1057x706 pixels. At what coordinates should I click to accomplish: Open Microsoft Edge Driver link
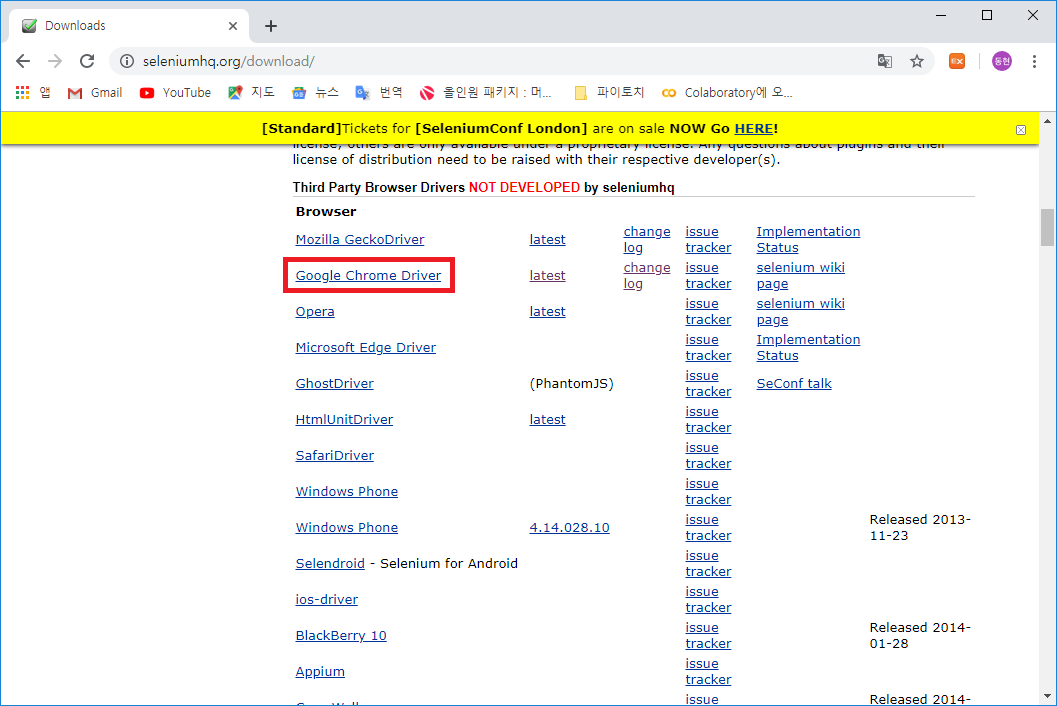pyautogui.click(x=365, y=347)
